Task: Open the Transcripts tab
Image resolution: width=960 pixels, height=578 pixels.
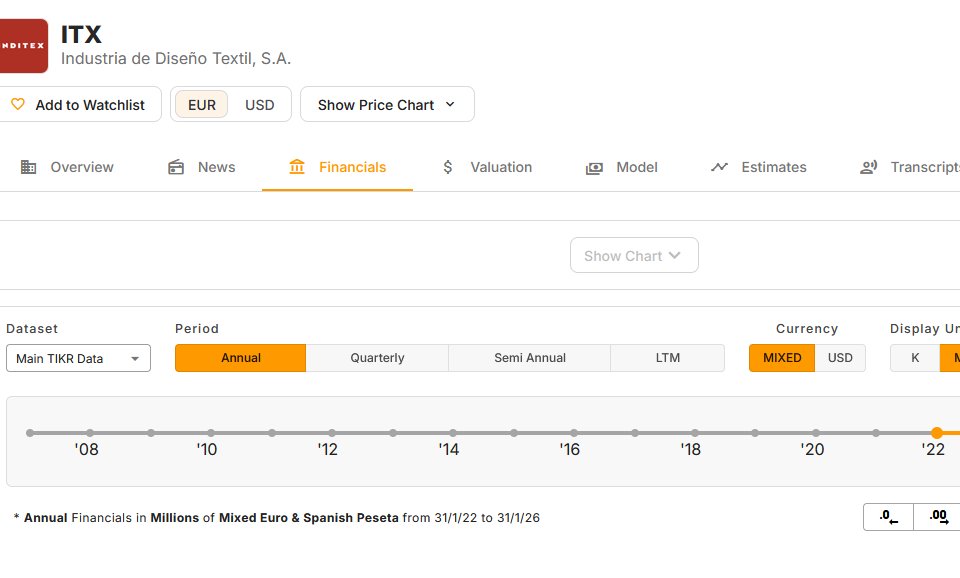Action: click(x=910, y=167)
